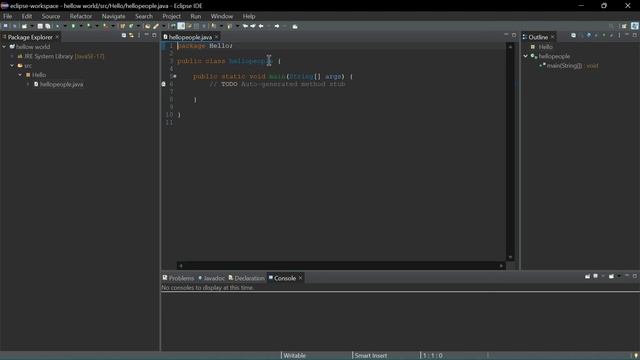Close the hellopeople.java editor tab
Viewport: 640px width, 360px height.
[x=217, y=37]
